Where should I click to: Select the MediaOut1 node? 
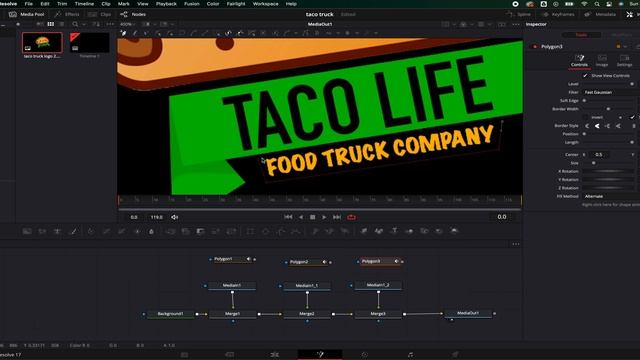pos(468,313)
